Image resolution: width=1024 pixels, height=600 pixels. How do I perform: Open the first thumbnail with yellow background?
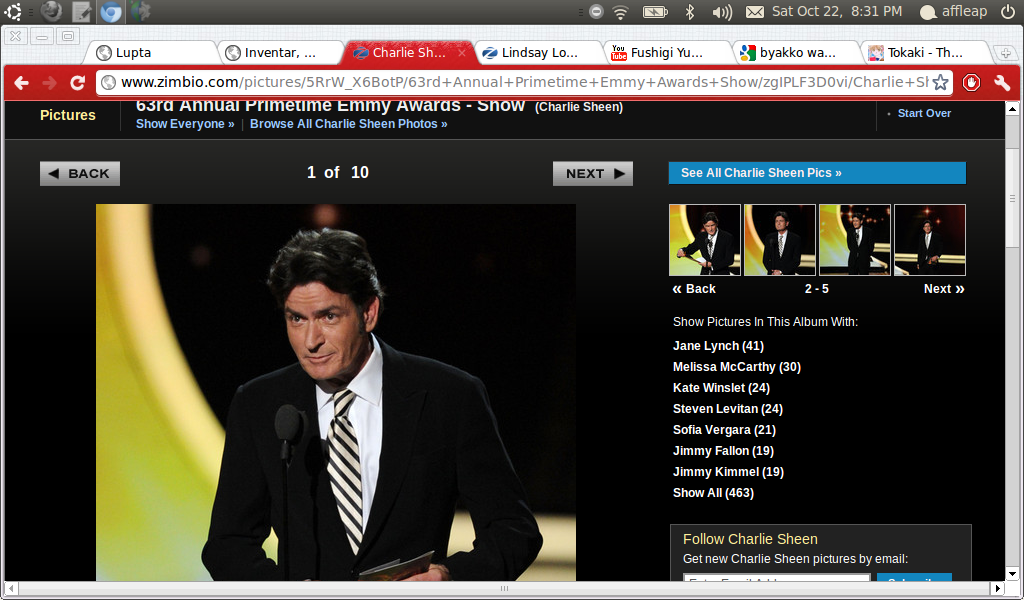click(x=705, y=240)
